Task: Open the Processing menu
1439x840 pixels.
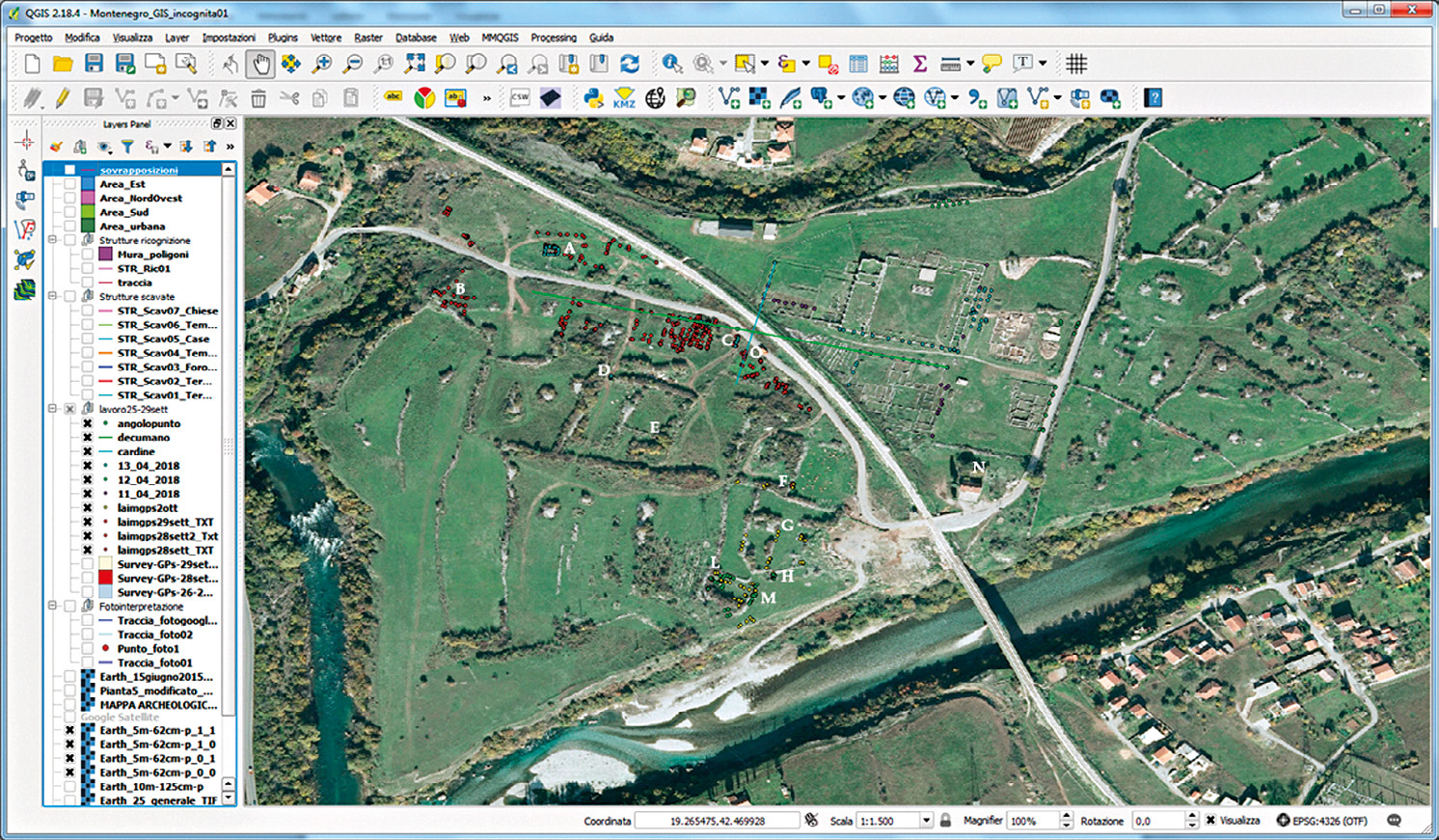Action: [x=554, y=38]
